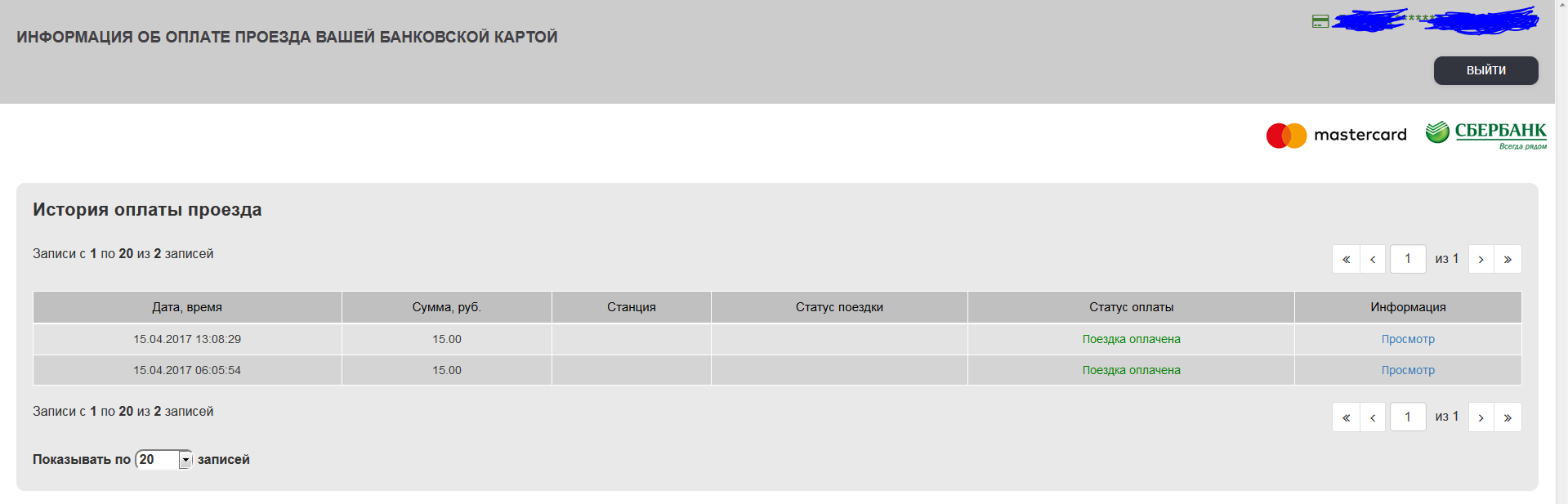The height and width of the screenshot is (504, 1568).
Task: Go to last page in top pagination
Action: click(x=1508, y=259)
